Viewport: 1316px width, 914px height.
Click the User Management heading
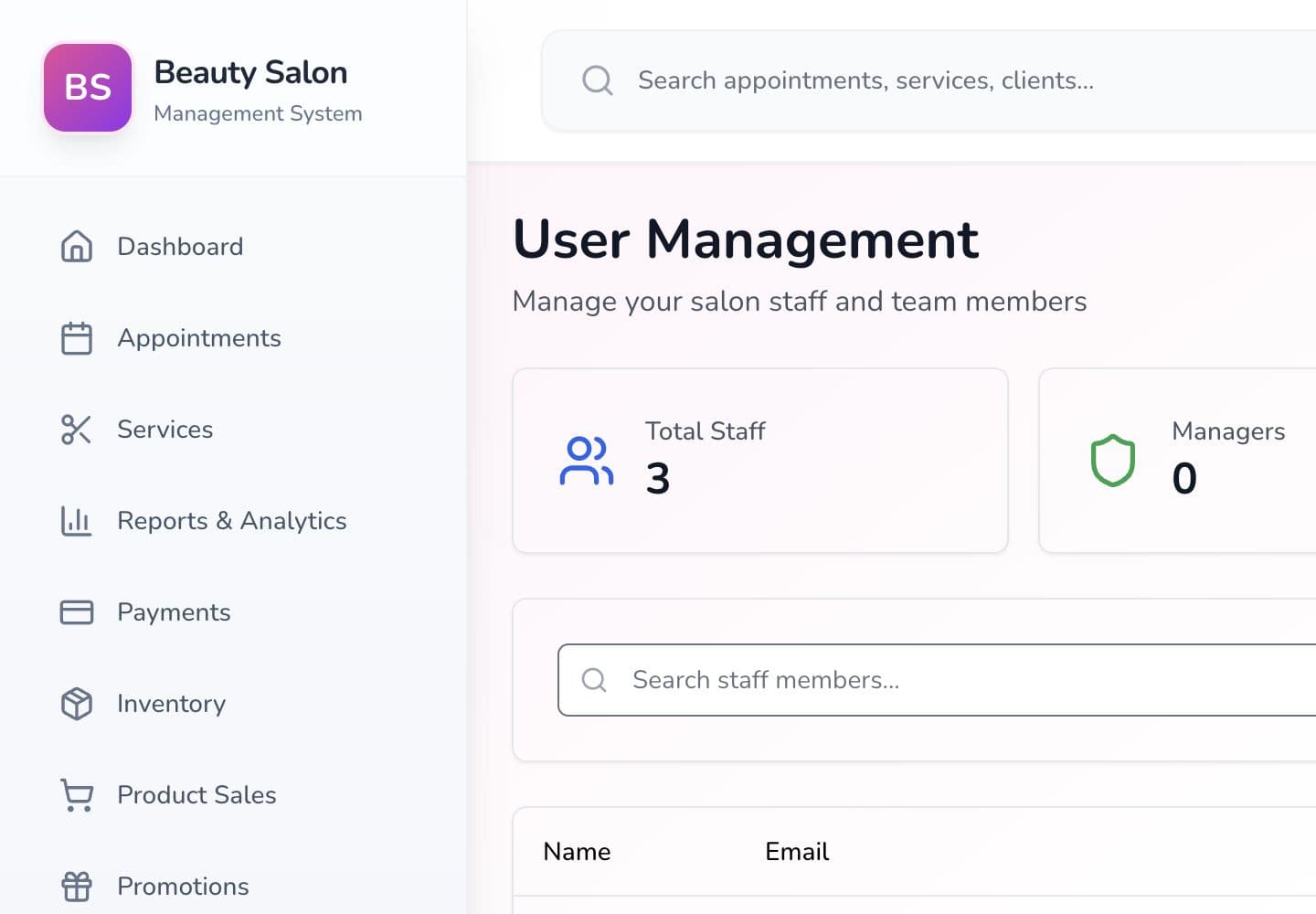tap(746, 239)
